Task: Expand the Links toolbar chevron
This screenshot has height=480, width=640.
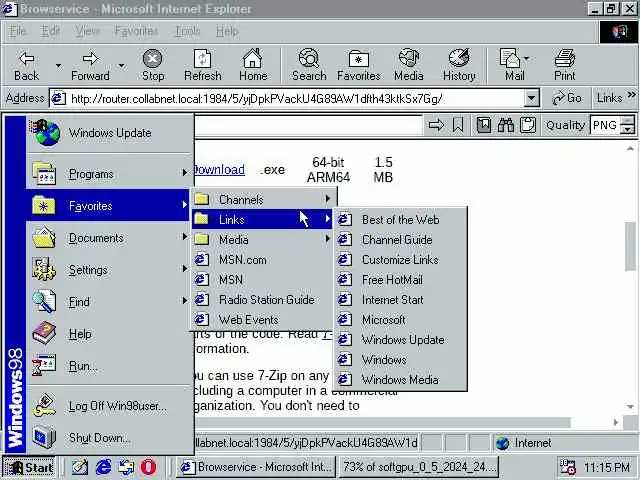Action: pos(631,95)
